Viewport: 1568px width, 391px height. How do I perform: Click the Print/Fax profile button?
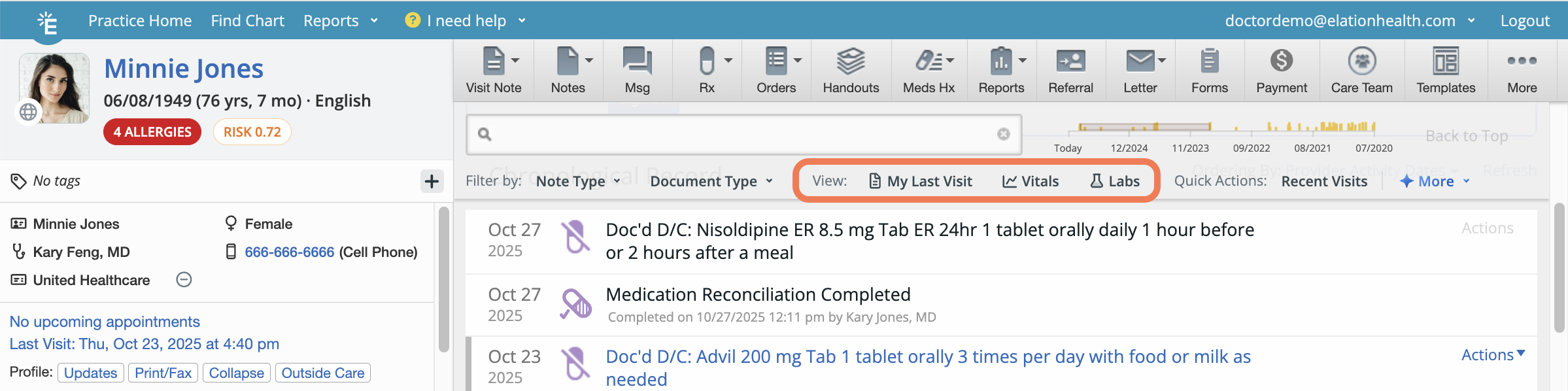(x=163, y=373)
